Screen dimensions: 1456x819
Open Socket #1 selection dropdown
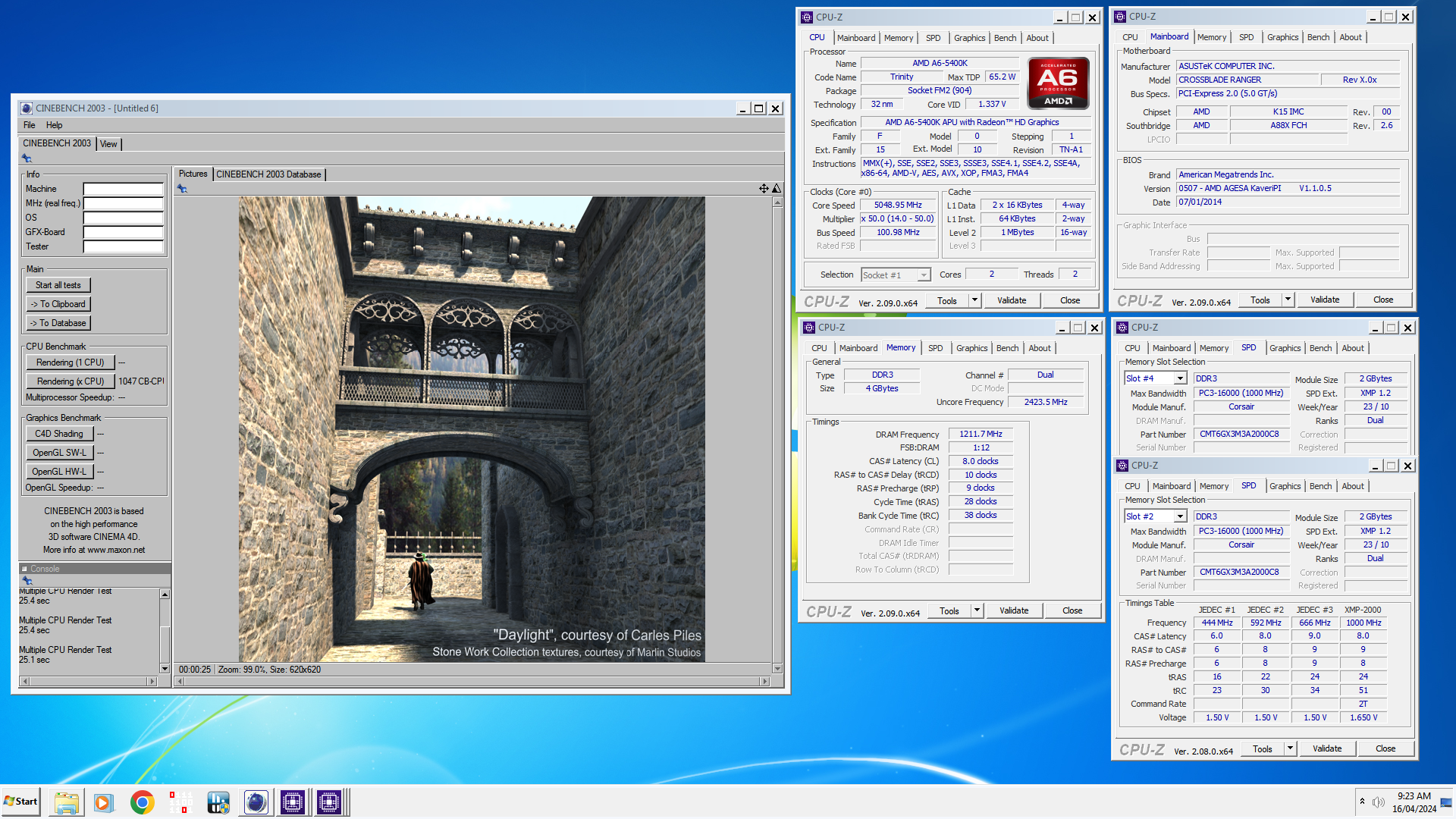point(924,275)
